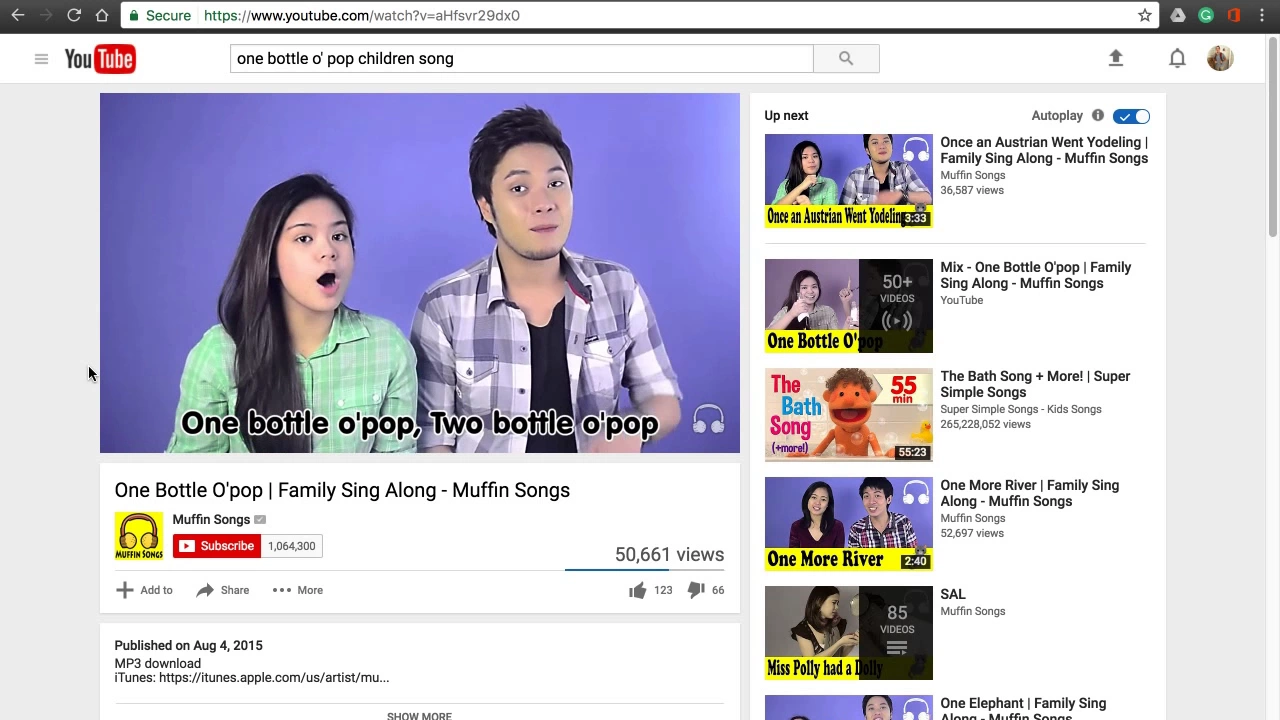This screenshot has height=720, width=1280.
Task: Open The Bath Song + More thumbnail
Action: click(848, 415)
